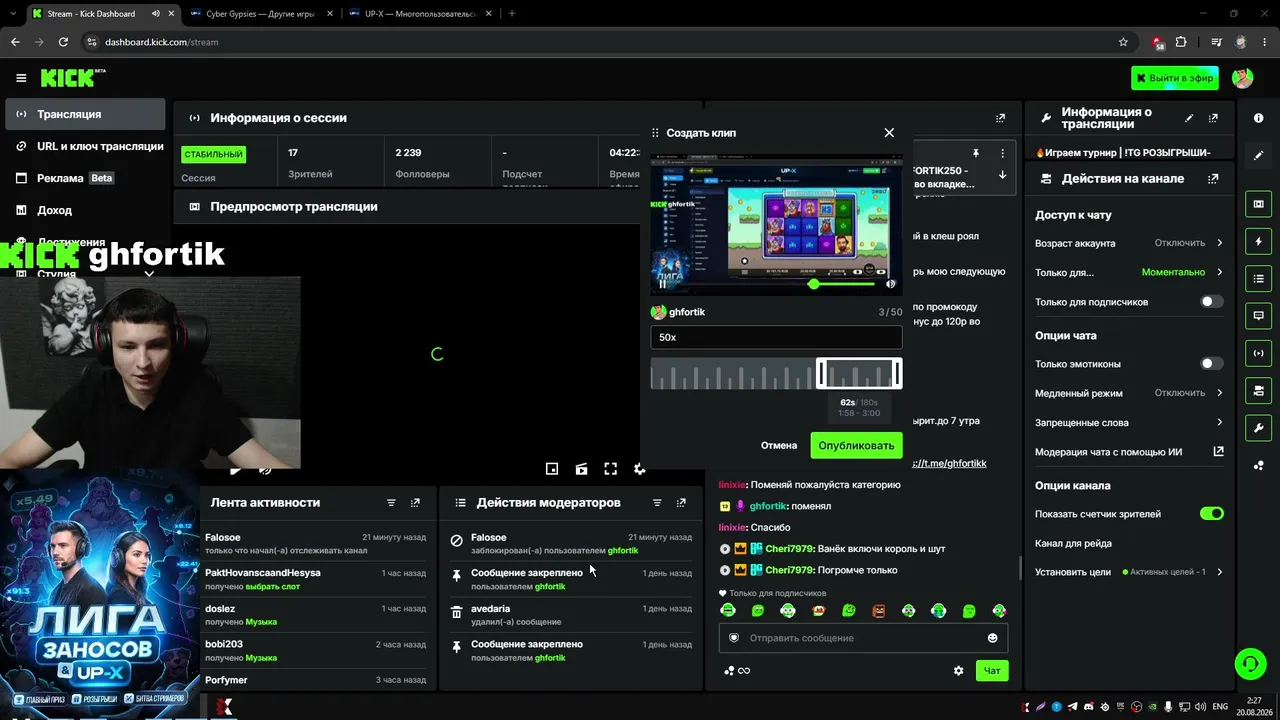Image resolution: width=1280 pixels, height=720 pixels.
Task: Click the lightning bolt icon in right rail
Action: point(1258,242)
